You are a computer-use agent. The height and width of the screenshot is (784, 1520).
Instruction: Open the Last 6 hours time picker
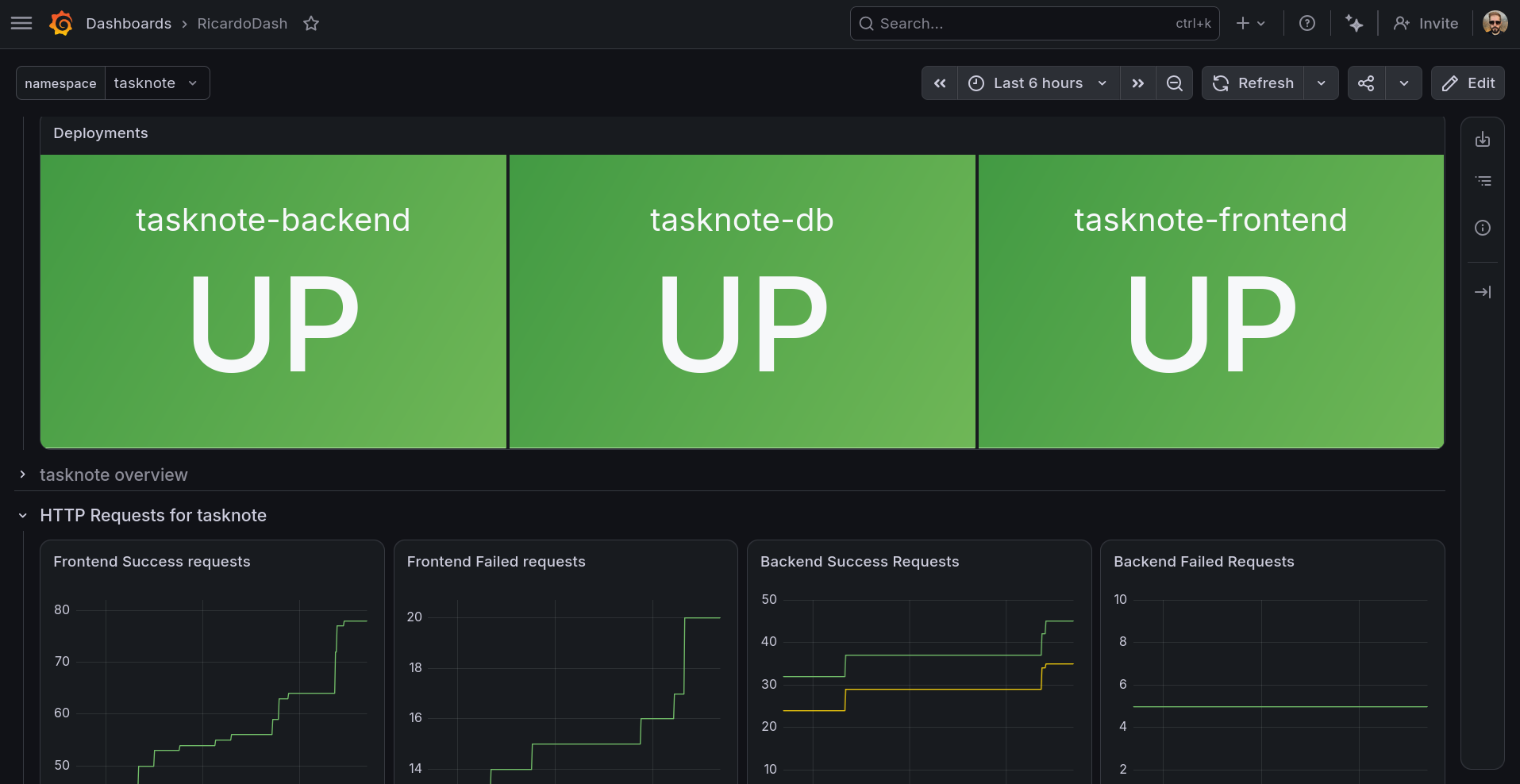pos(1038,83)
